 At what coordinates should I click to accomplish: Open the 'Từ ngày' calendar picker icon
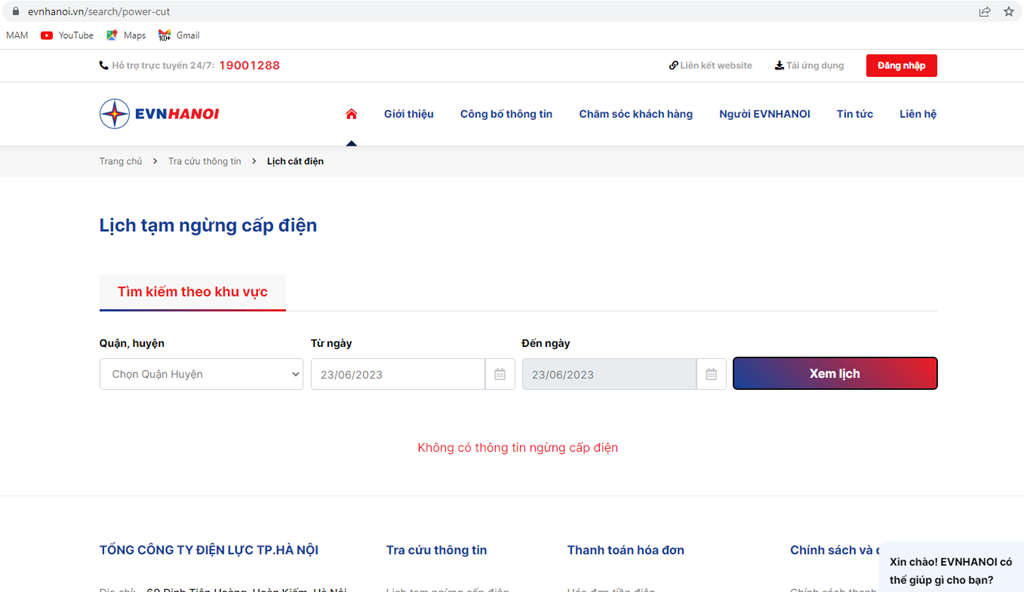pyautogui.click(x=500, y=374)
